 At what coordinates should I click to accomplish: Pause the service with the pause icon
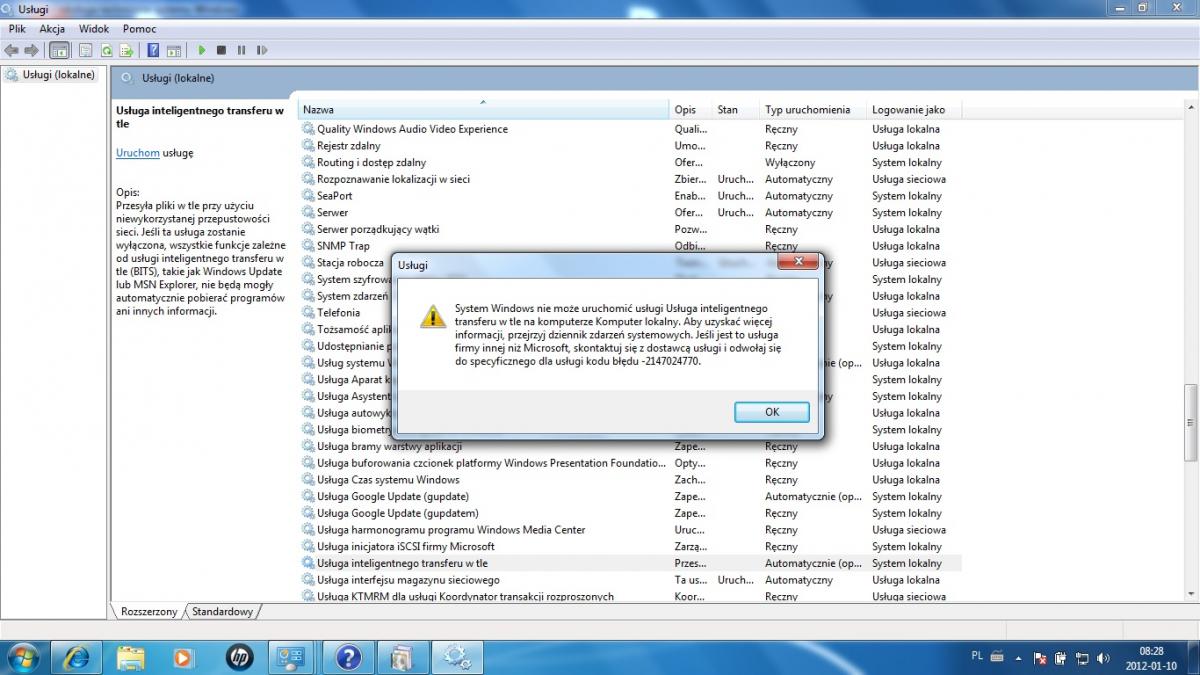[x=241, y=50]
